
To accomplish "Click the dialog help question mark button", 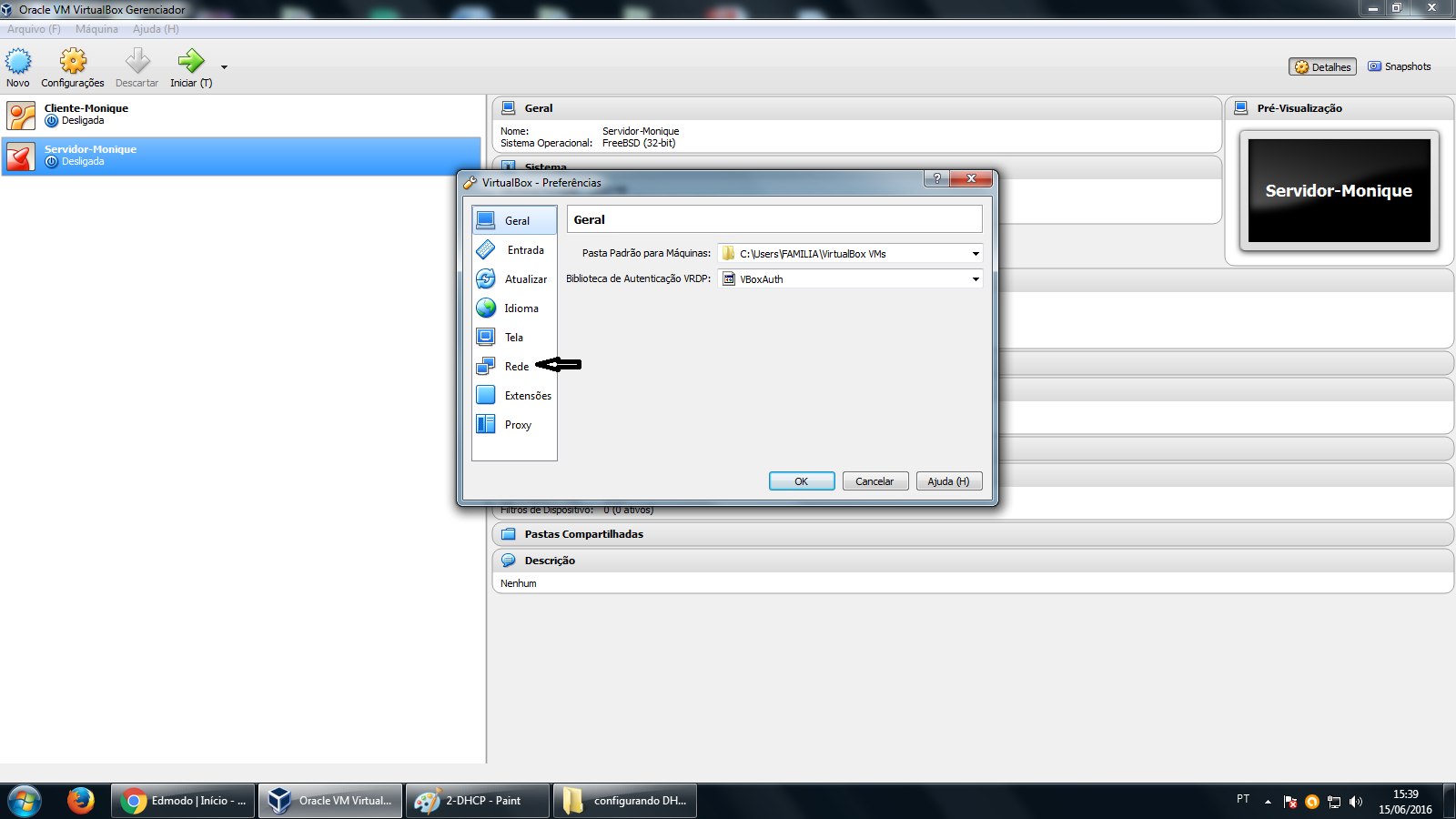I will pos(936,178).
